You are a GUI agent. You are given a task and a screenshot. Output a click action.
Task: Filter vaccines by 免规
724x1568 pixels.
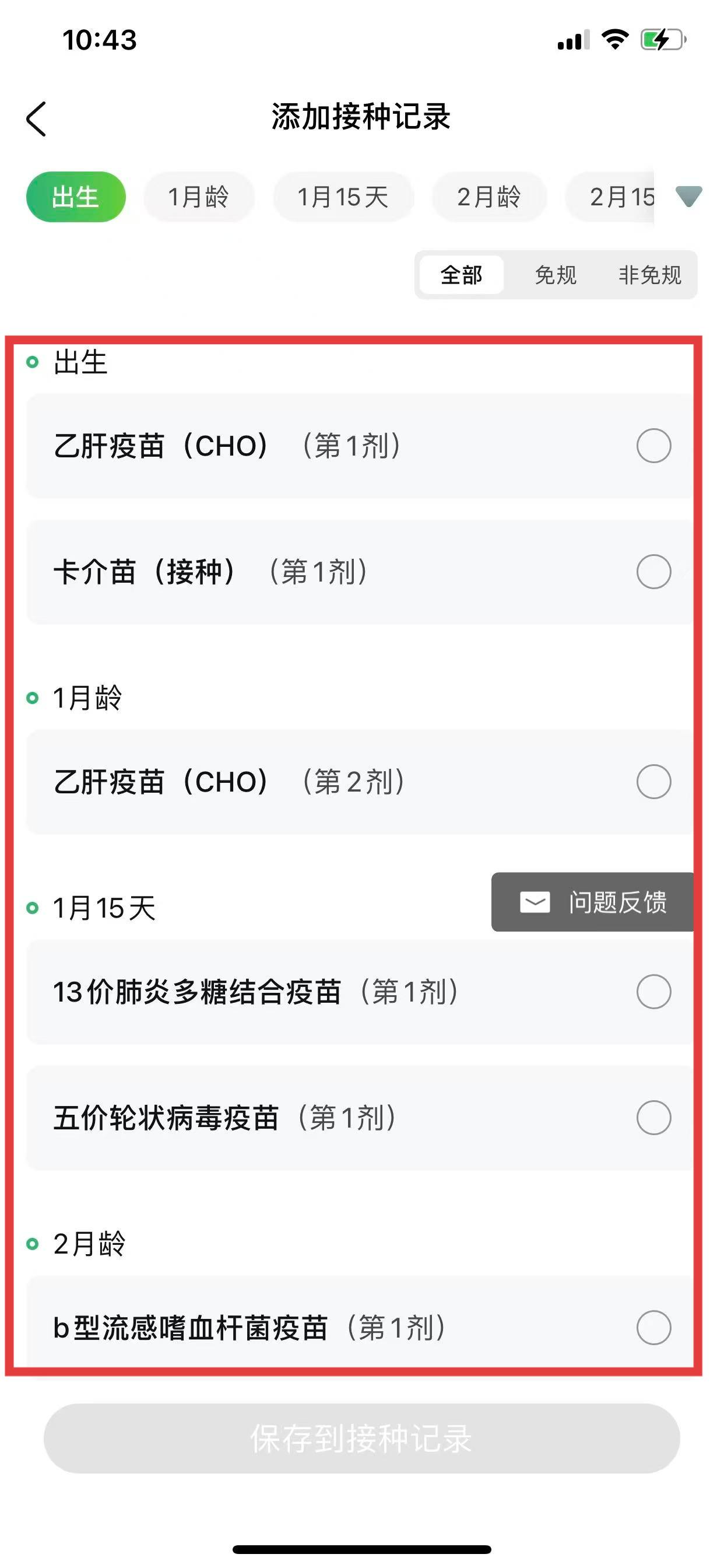point(555,275)
